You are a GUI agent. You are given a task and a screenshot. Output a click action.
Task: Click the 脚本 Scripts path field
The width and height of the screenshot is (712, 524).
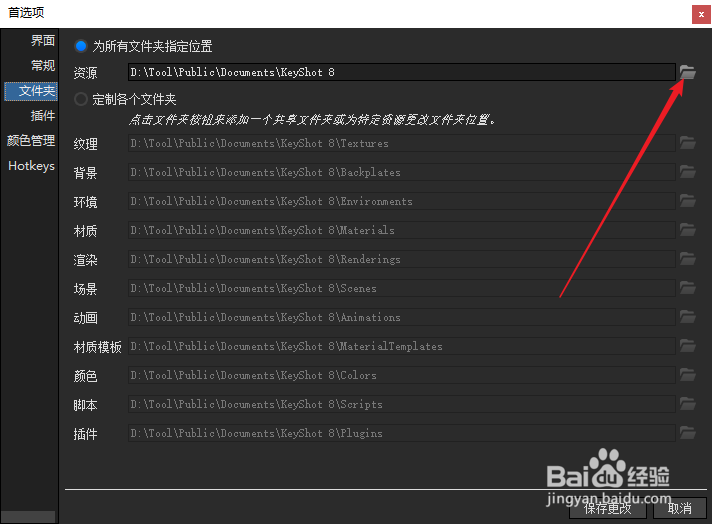point(402,404)
